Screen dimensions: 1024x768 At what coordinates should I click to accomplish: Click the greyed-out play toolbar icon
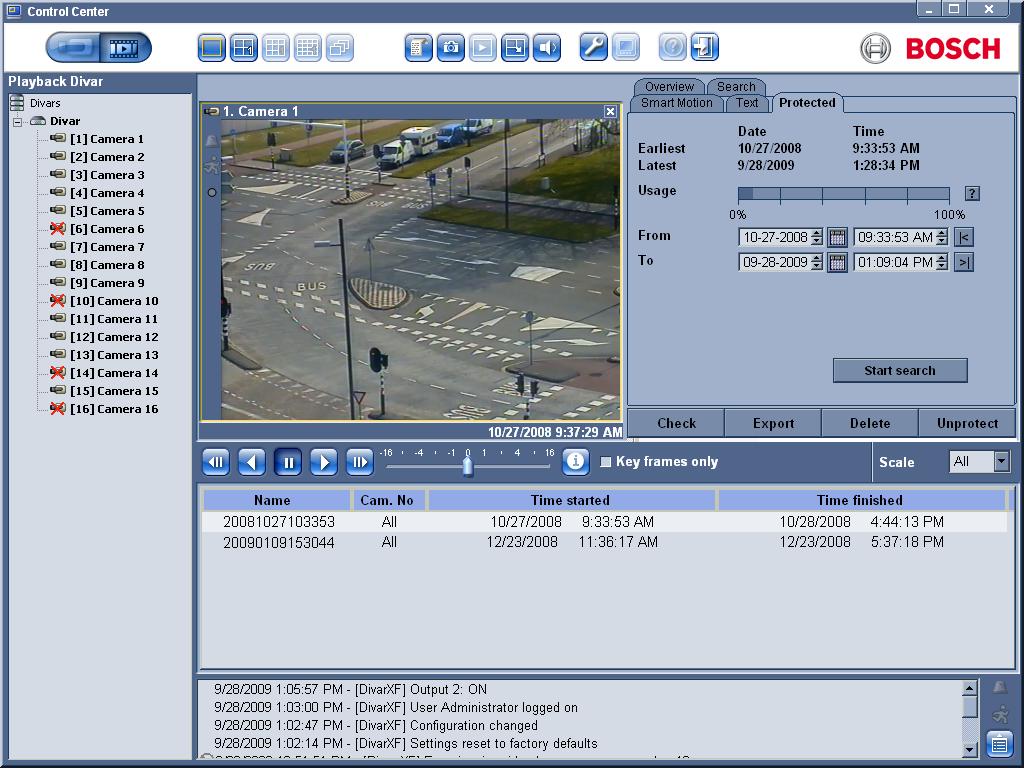click(x=483, y=48)
